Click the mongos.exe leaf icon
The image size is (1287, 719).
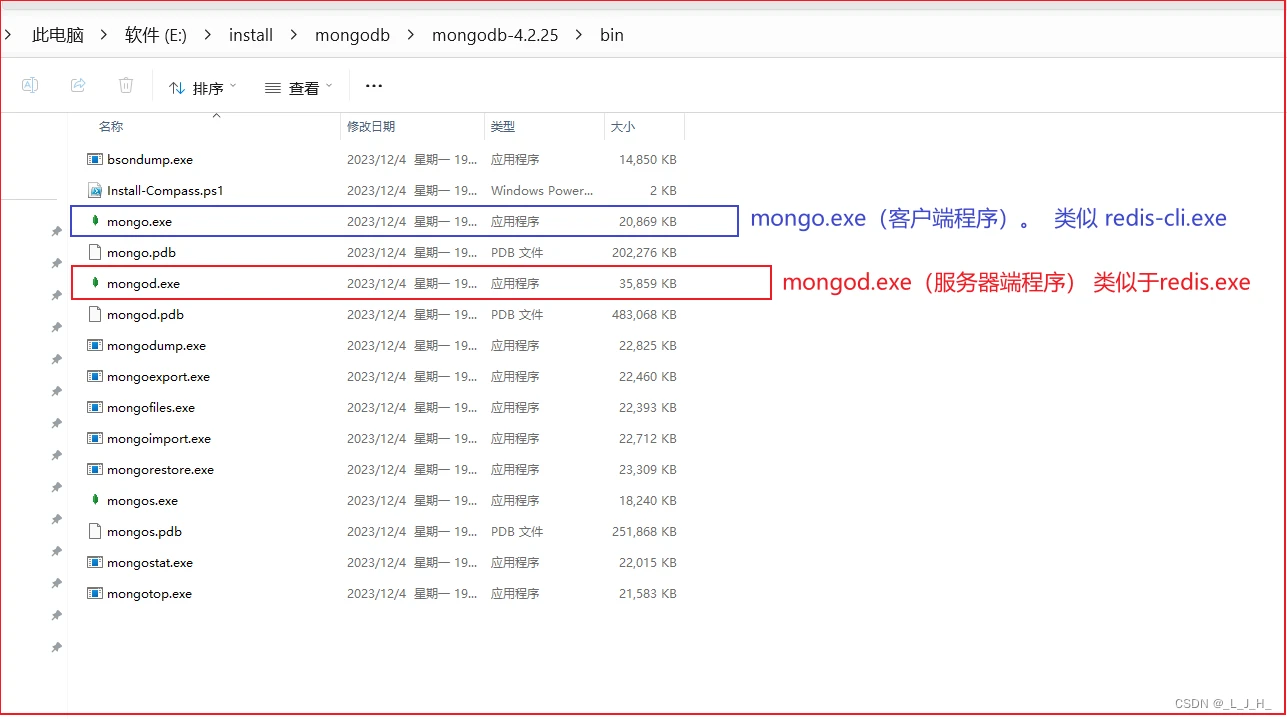click(x=95, y=500)
